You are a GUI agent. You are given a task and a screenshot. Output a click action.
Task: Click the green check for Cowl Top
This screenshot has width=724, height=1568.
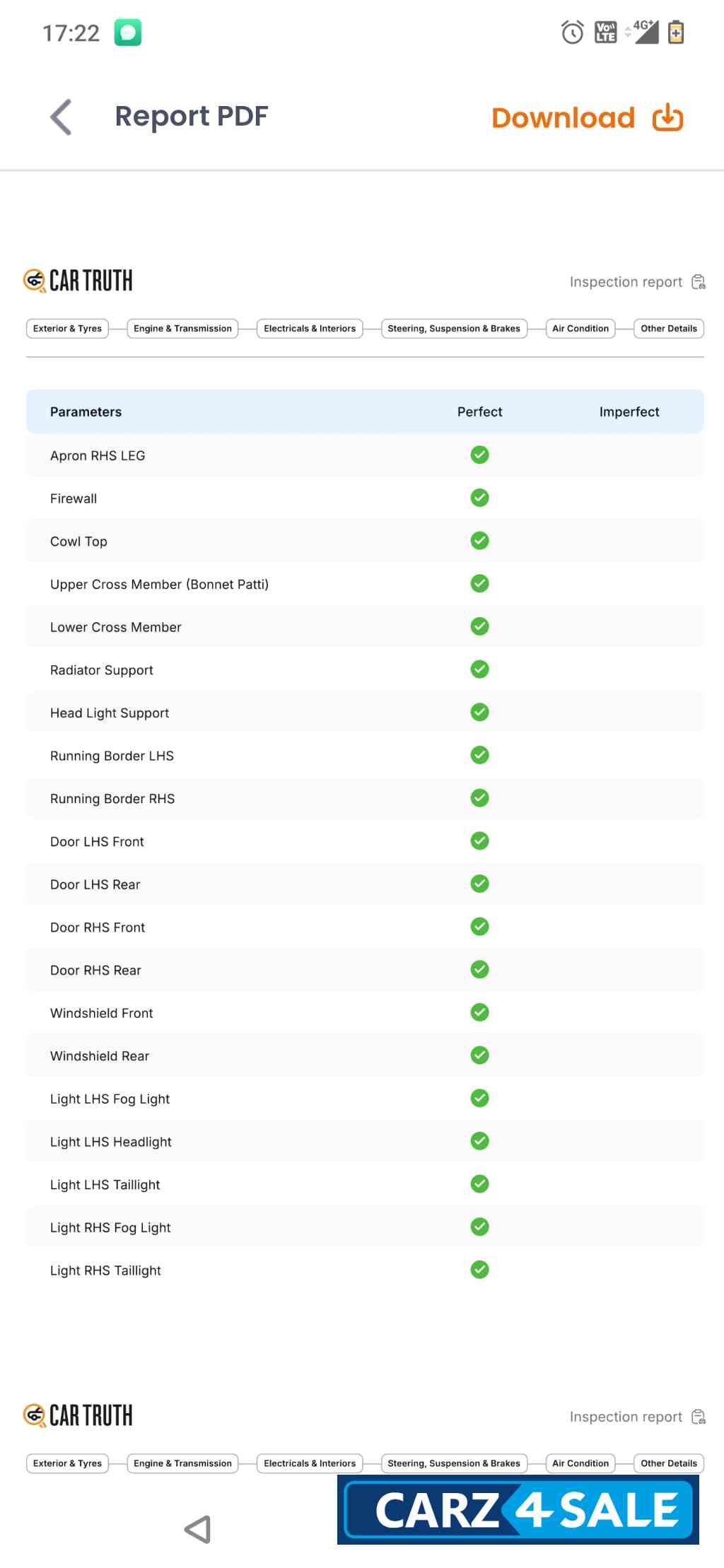[x=479, y=541]
